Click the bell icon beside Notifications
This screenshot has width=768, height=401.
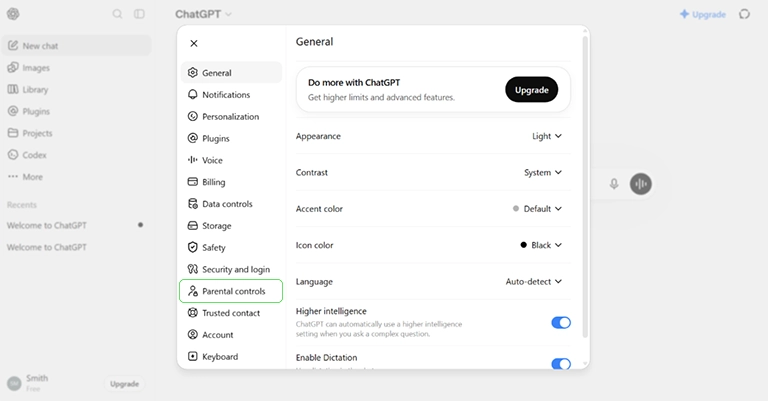192,94
